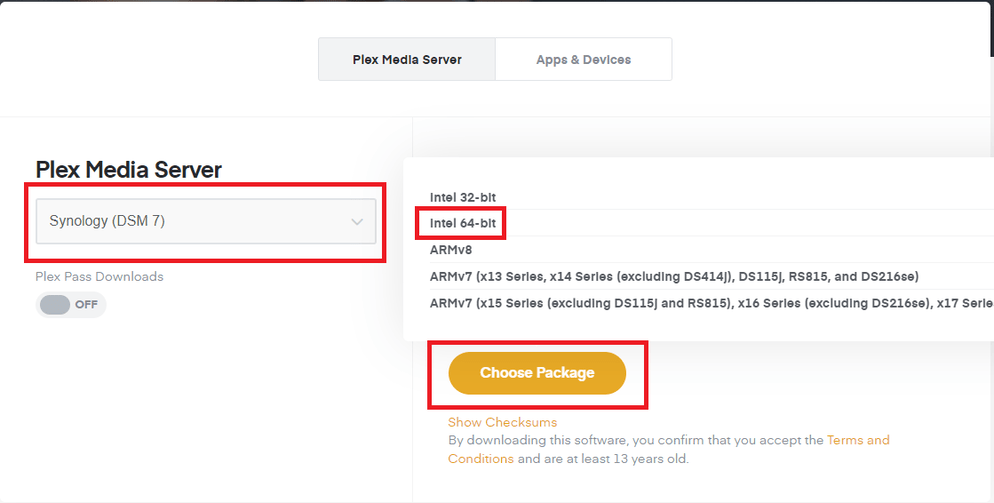
Task: Select the Intel 64-bit package option
Action: pos(462,223)
